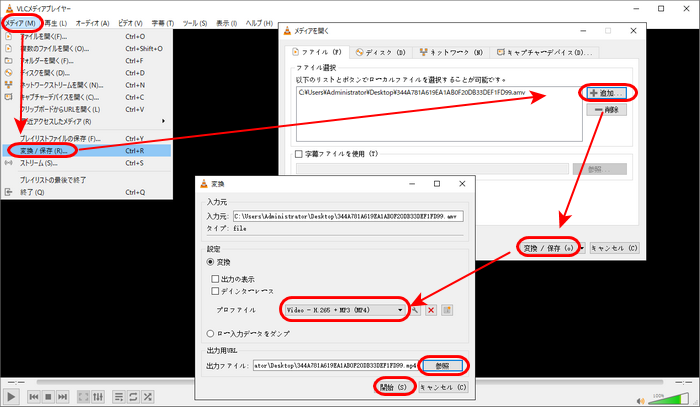Click the 削除 button in file selection
This screenshot has height=407, width=700.
[x=606, y=110]
